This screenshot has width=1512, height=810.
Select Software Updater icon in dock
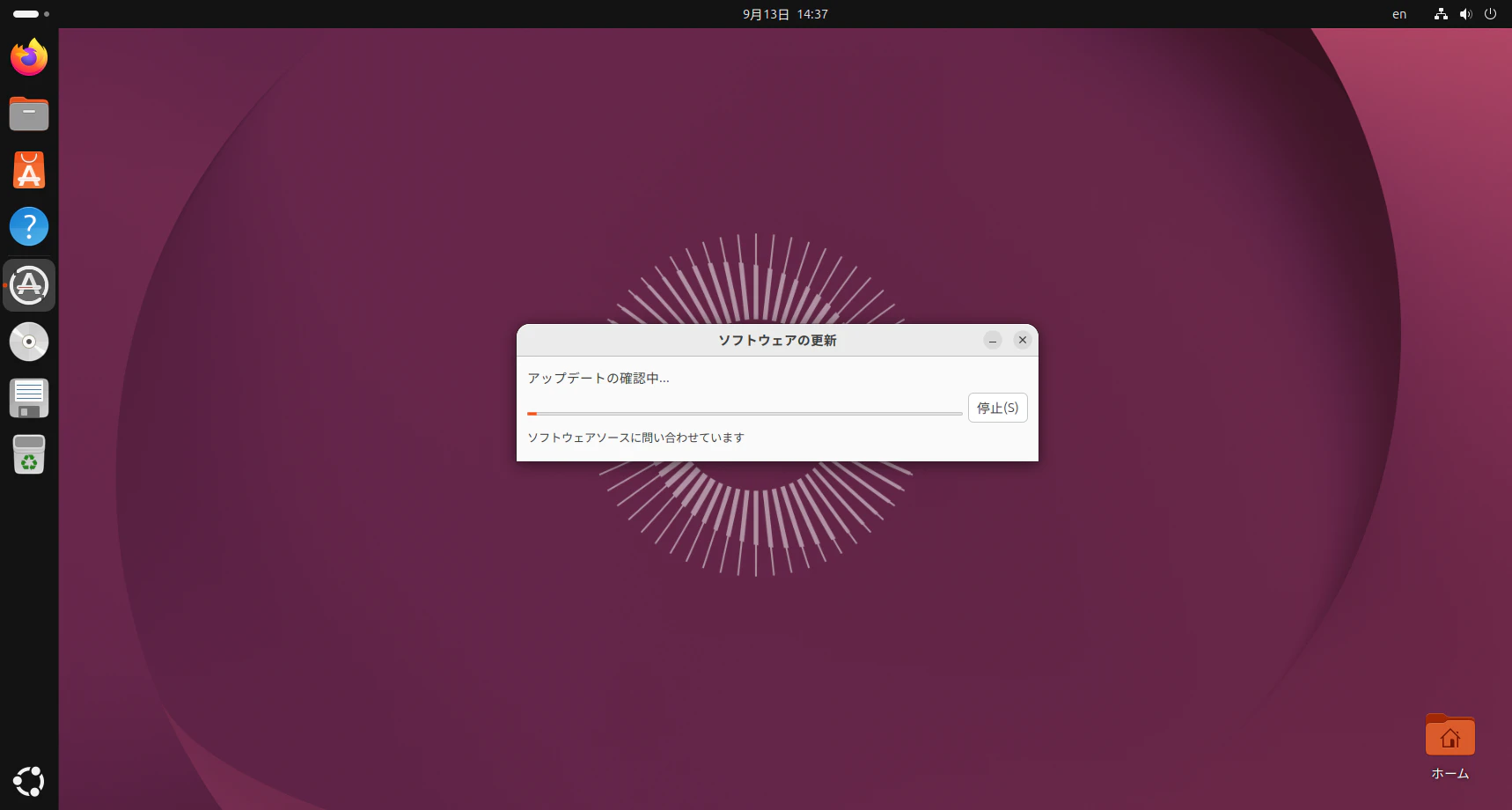(x=29, y=285)
